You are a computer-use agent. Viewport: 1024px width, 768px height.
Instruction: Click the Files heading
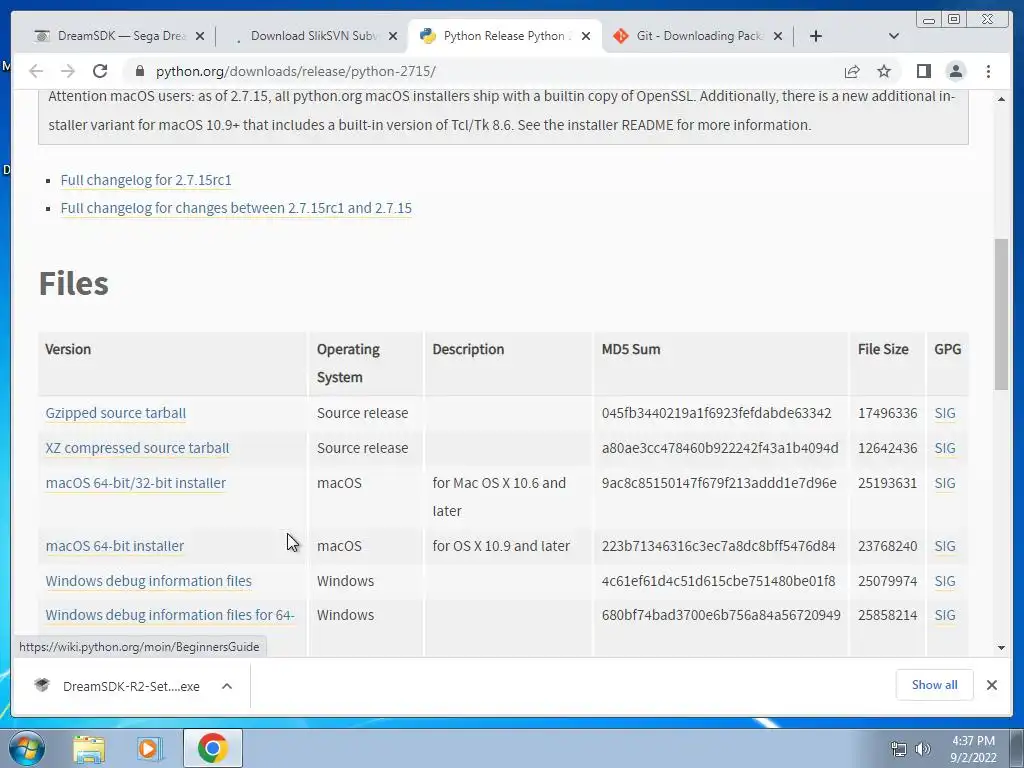(x=74, y=283)
